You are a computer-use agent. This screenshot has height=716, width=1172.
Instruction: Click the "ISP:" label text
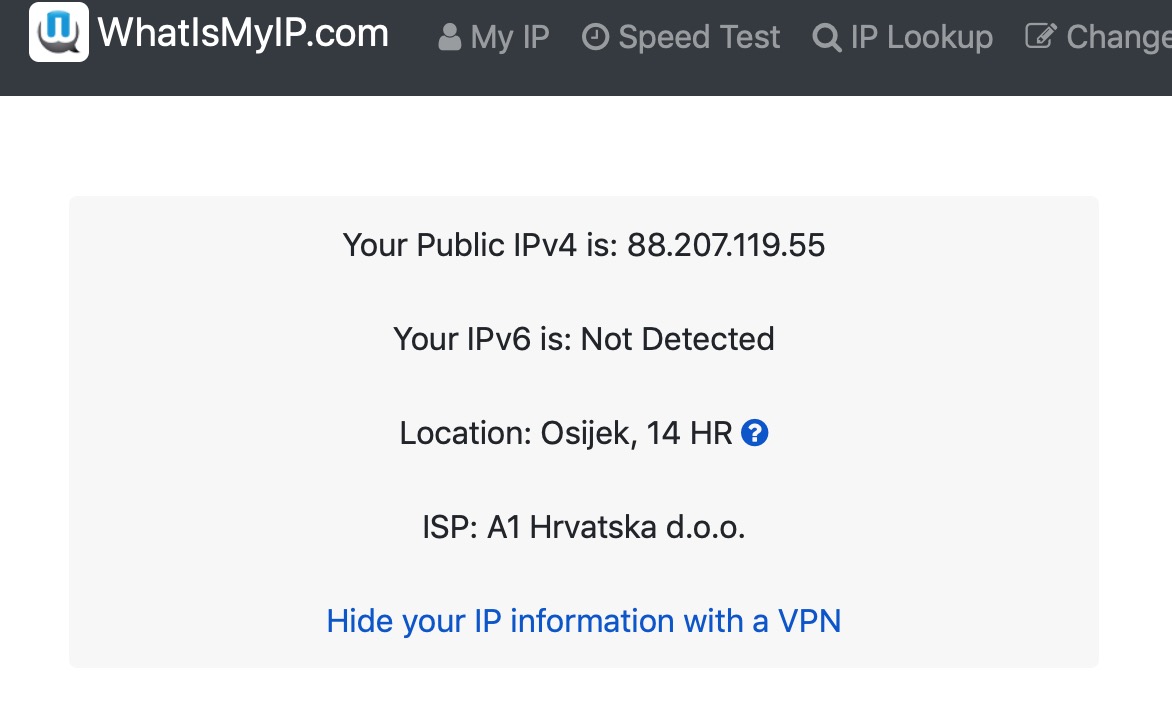coord(449,527)
